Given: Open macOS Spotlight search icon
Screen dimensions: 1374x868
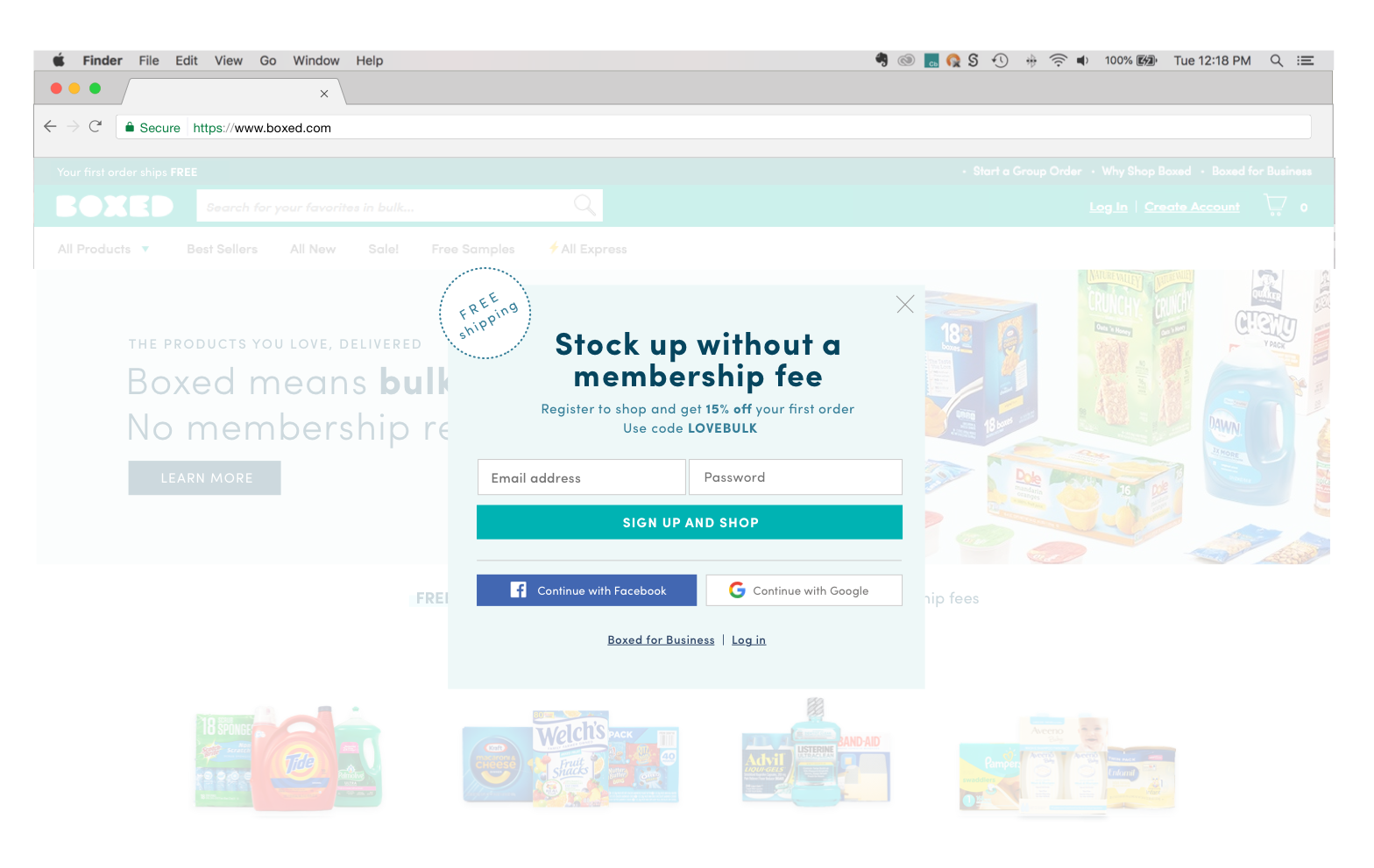Looking at the screenshot, I should [1277, 60].
